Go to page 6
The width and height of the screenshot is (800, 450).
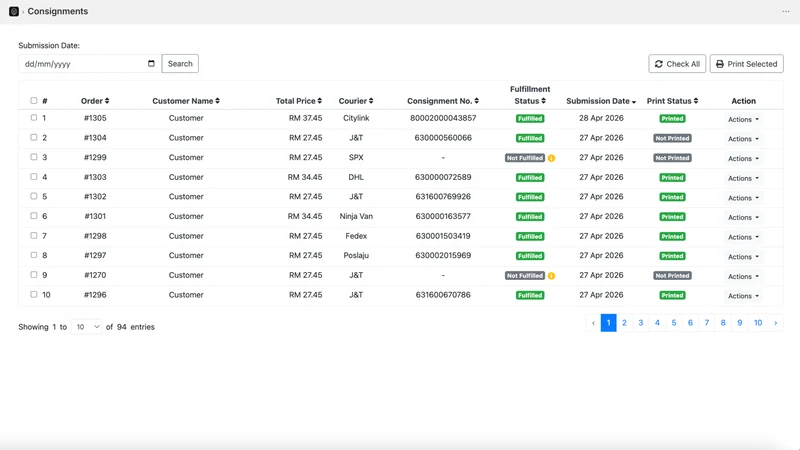[x=690, y=323]
